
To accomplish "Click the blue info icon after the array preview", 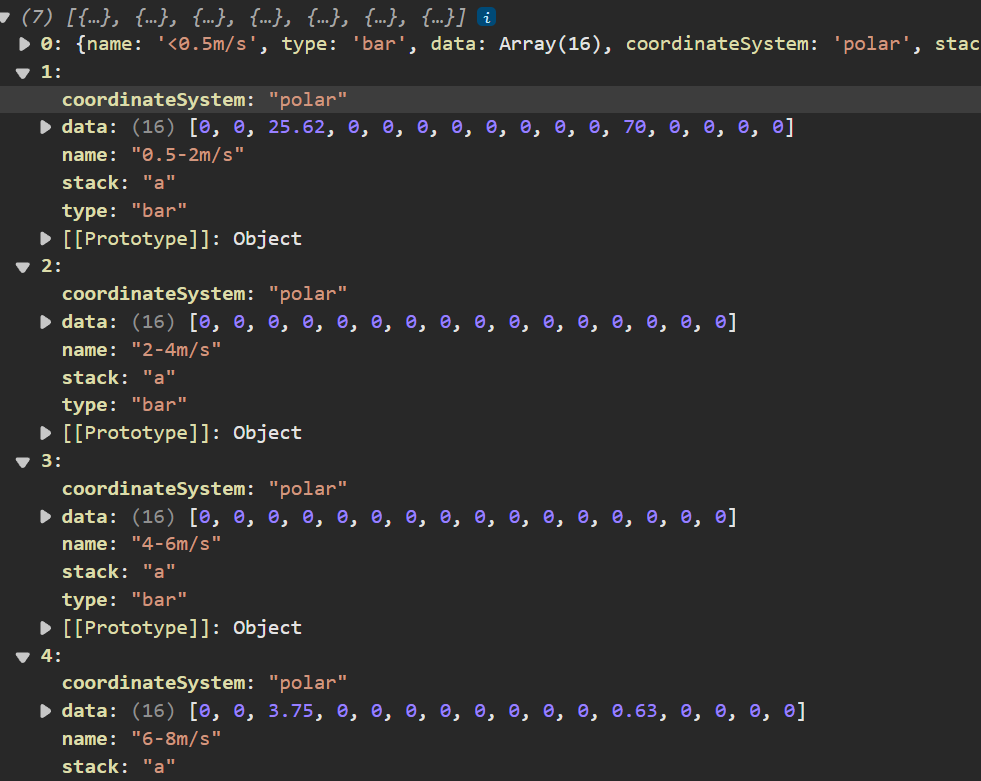I will (x=486, y=17).
